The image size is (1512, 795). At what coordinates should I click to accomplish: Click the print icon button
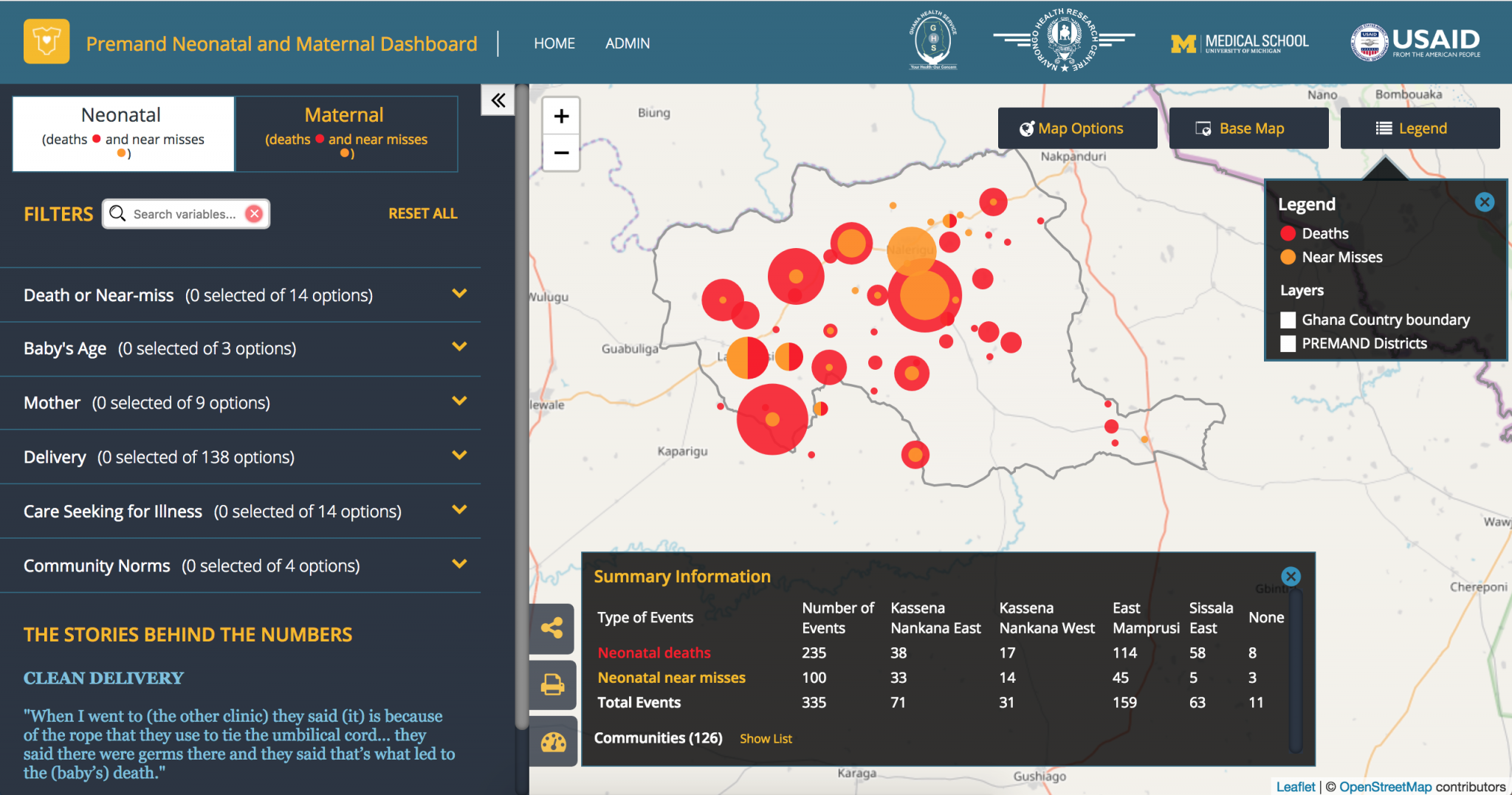[552, 685]
